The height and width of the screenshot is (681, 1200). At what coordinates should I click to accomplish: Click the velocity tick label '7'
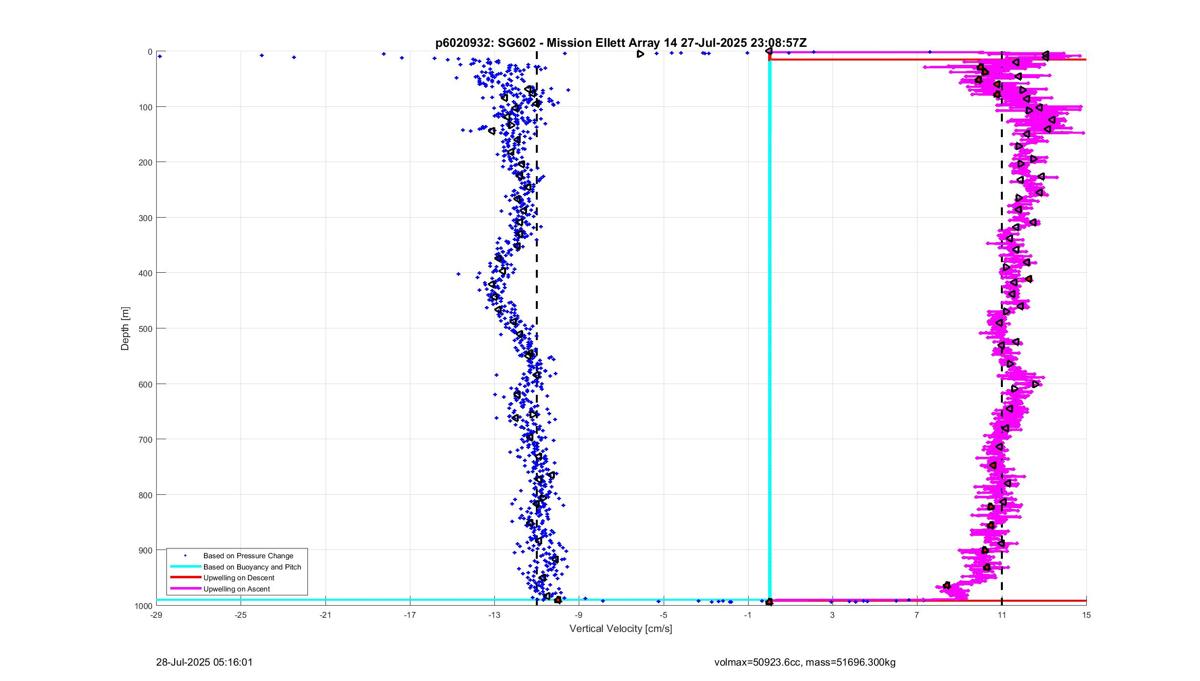[x=917, y=615]
